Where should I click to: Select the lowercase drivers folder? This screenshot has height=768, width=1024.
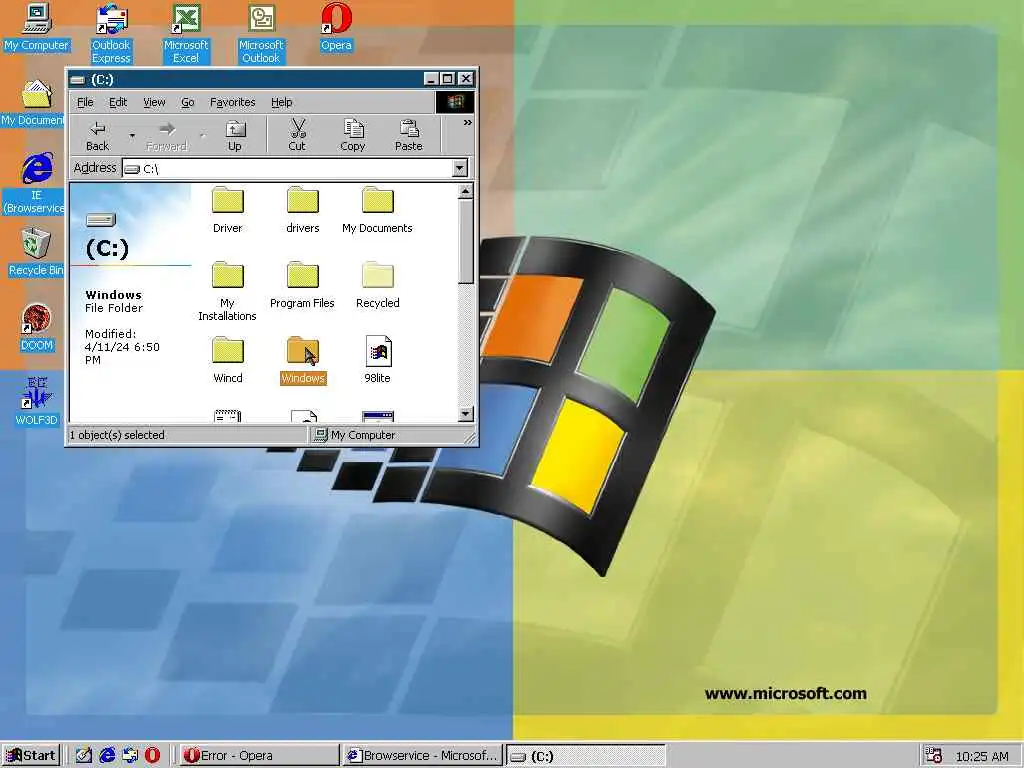[x=302, y=210]
